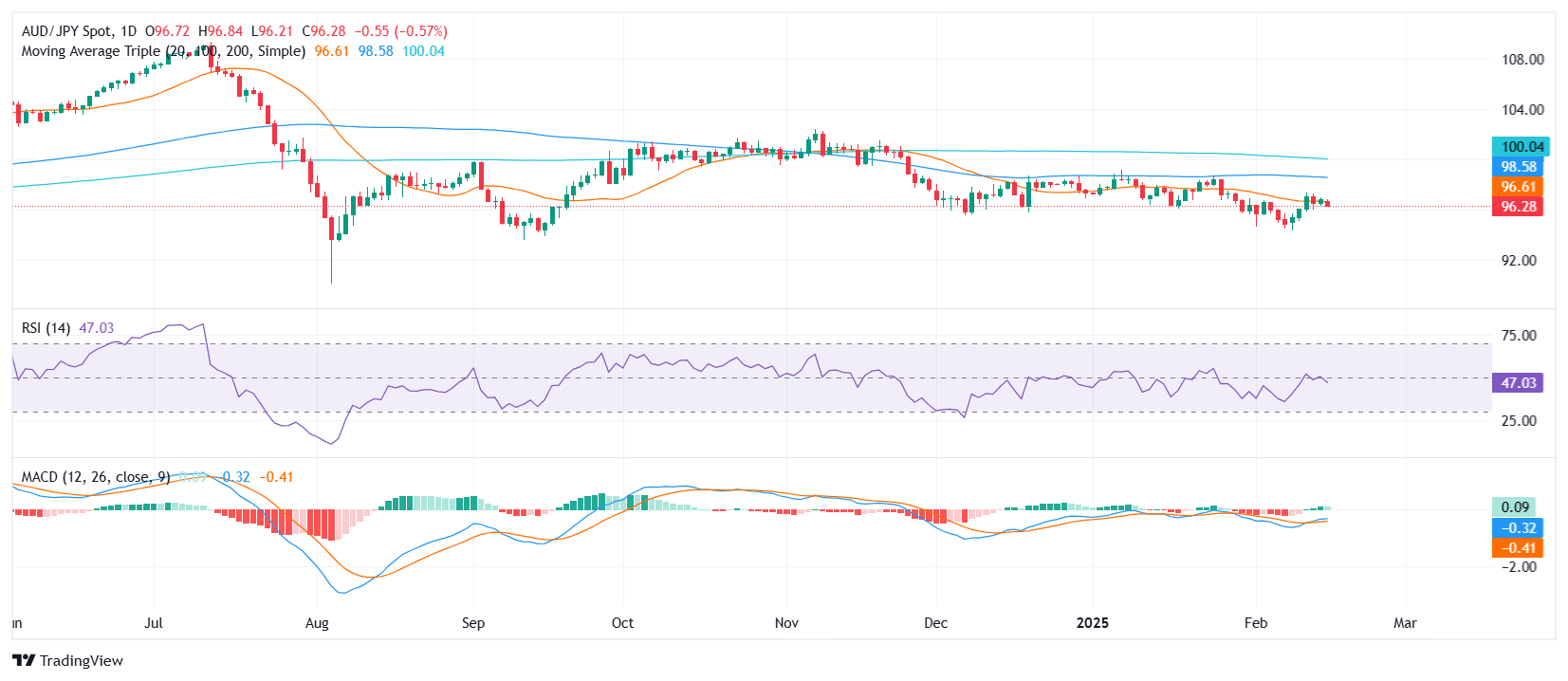Click the blue 98.58 price label
Screen dimensions: 1568x681
[x=1518, y=167]
